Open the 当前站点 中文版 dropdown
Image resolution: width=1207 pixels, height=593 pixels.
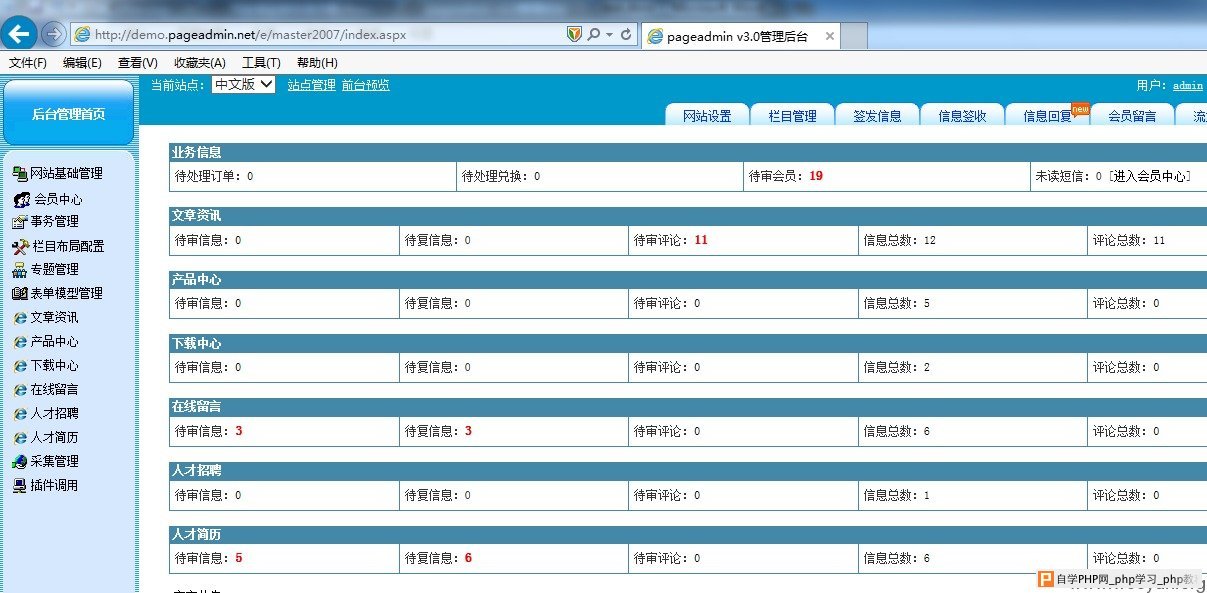tap(243, 85)
